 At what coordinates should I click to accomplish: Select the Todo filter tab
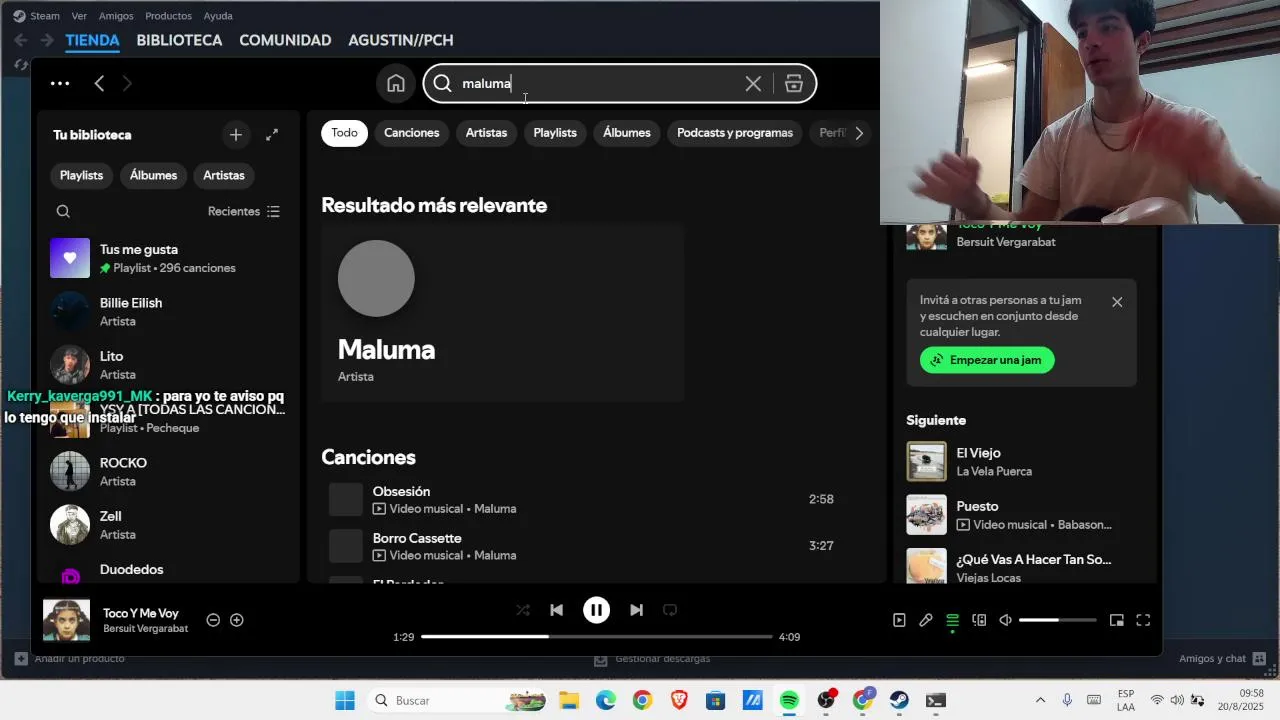[345, 133]
